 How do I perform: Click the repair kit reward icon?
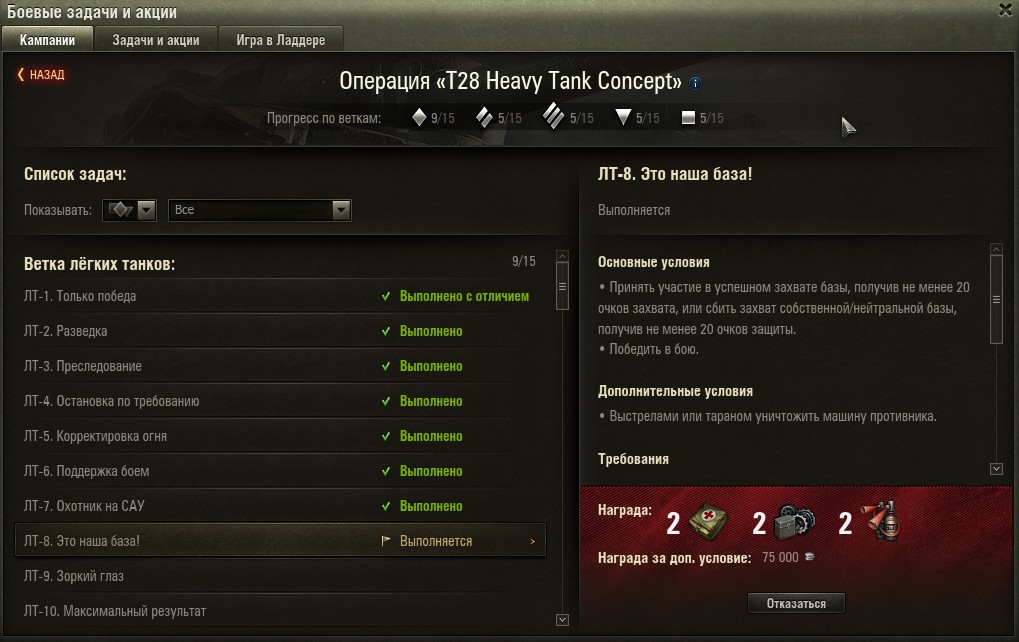coord(795,522)
